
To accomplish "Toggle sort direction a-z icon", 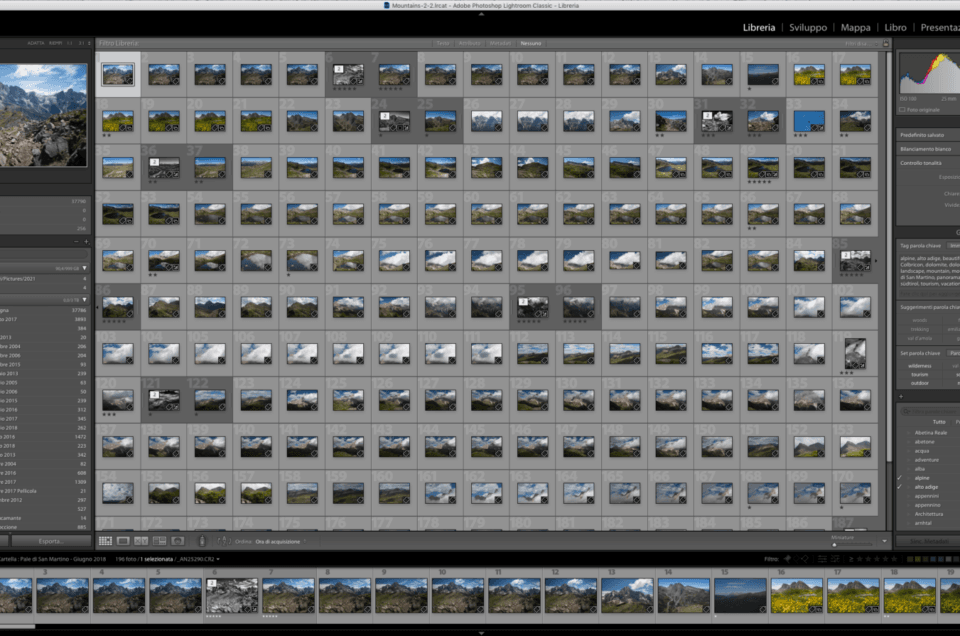I will coord(224,541).
